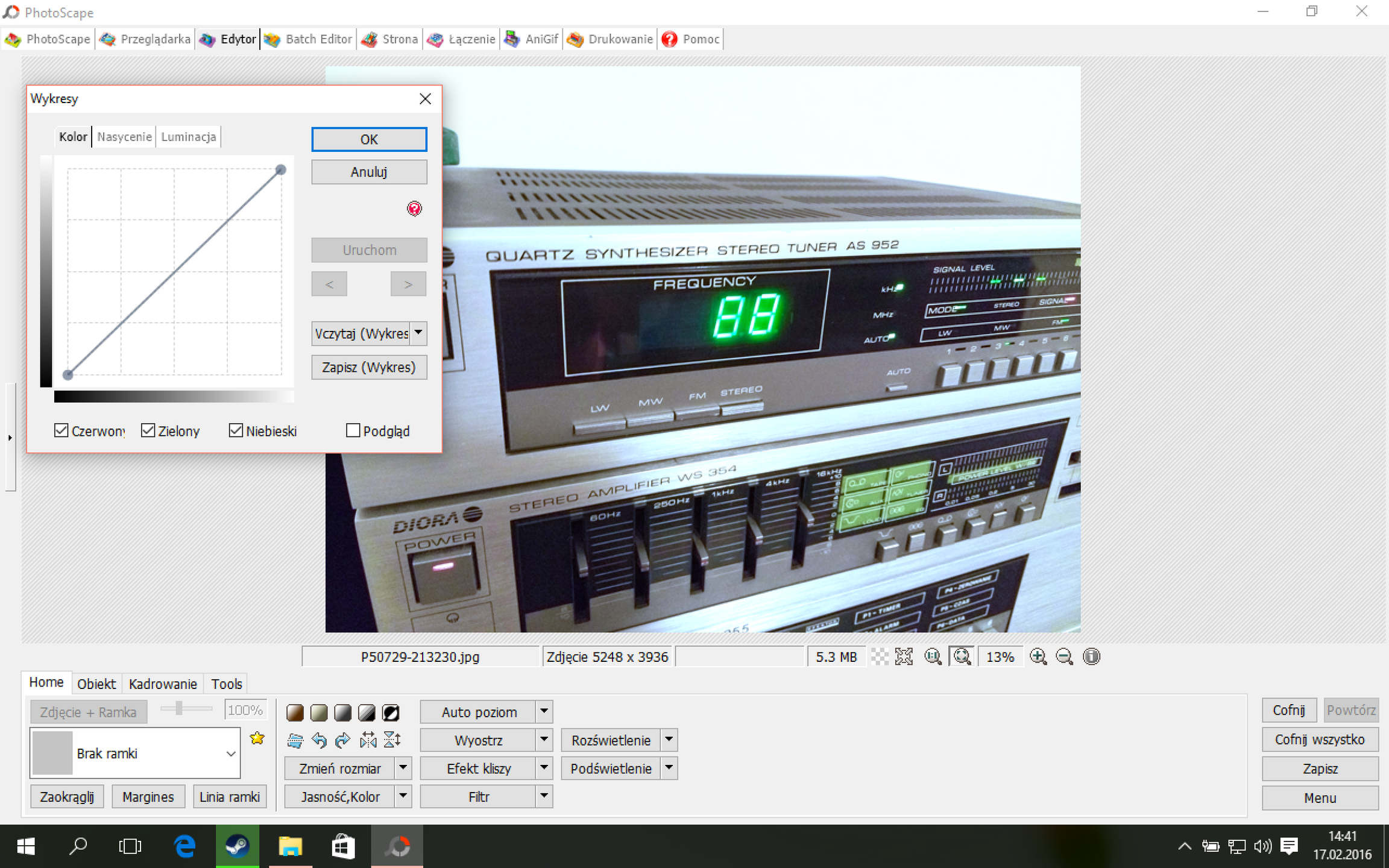The width and height of the screenshot is (1389, 868).
Task: Expand the Podświetlenie dropdown arrow
Action: tap(669, 768)
